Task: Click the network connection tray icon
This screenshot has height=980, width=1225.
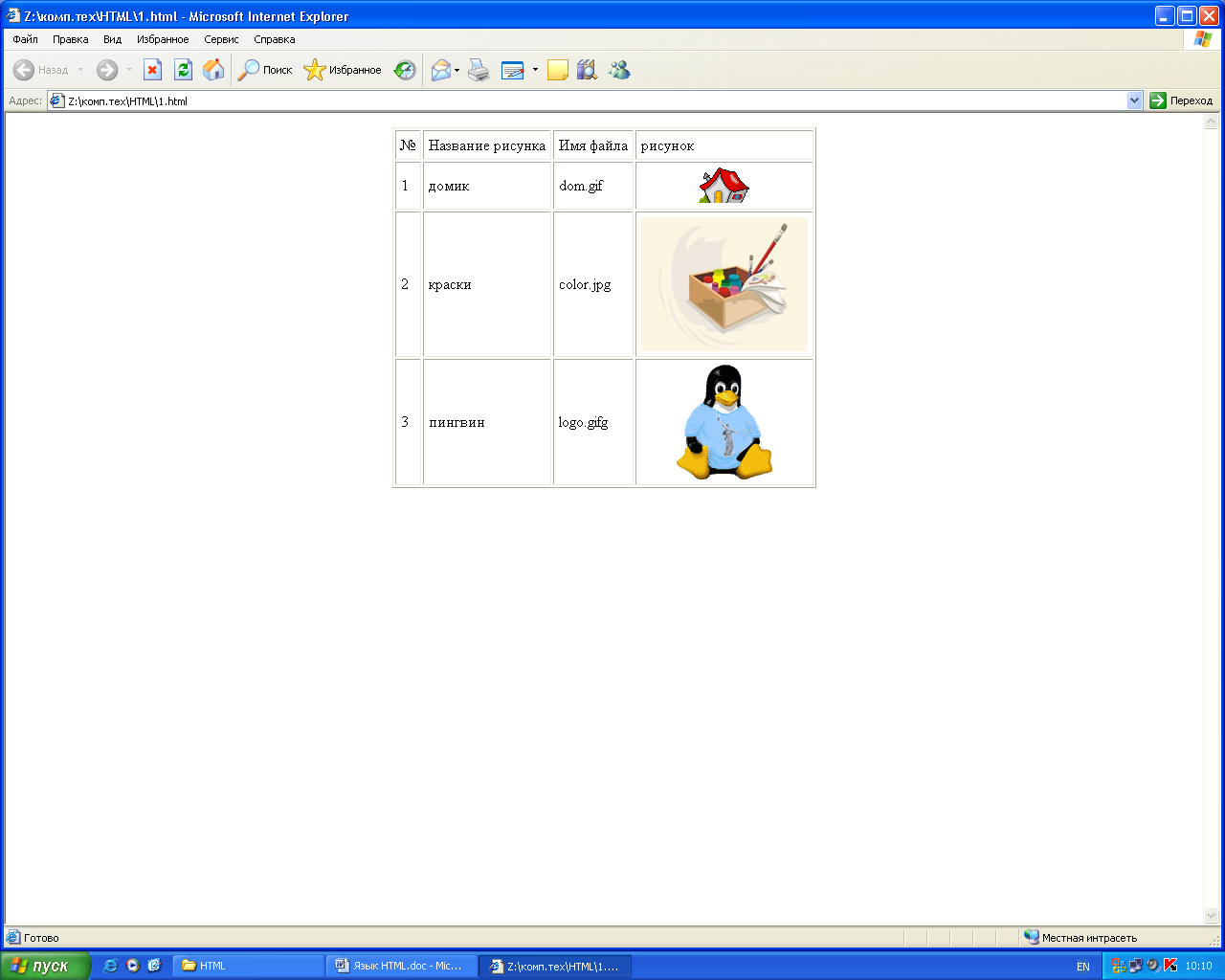Action: pyautogui.click(x=1135, y=966)
